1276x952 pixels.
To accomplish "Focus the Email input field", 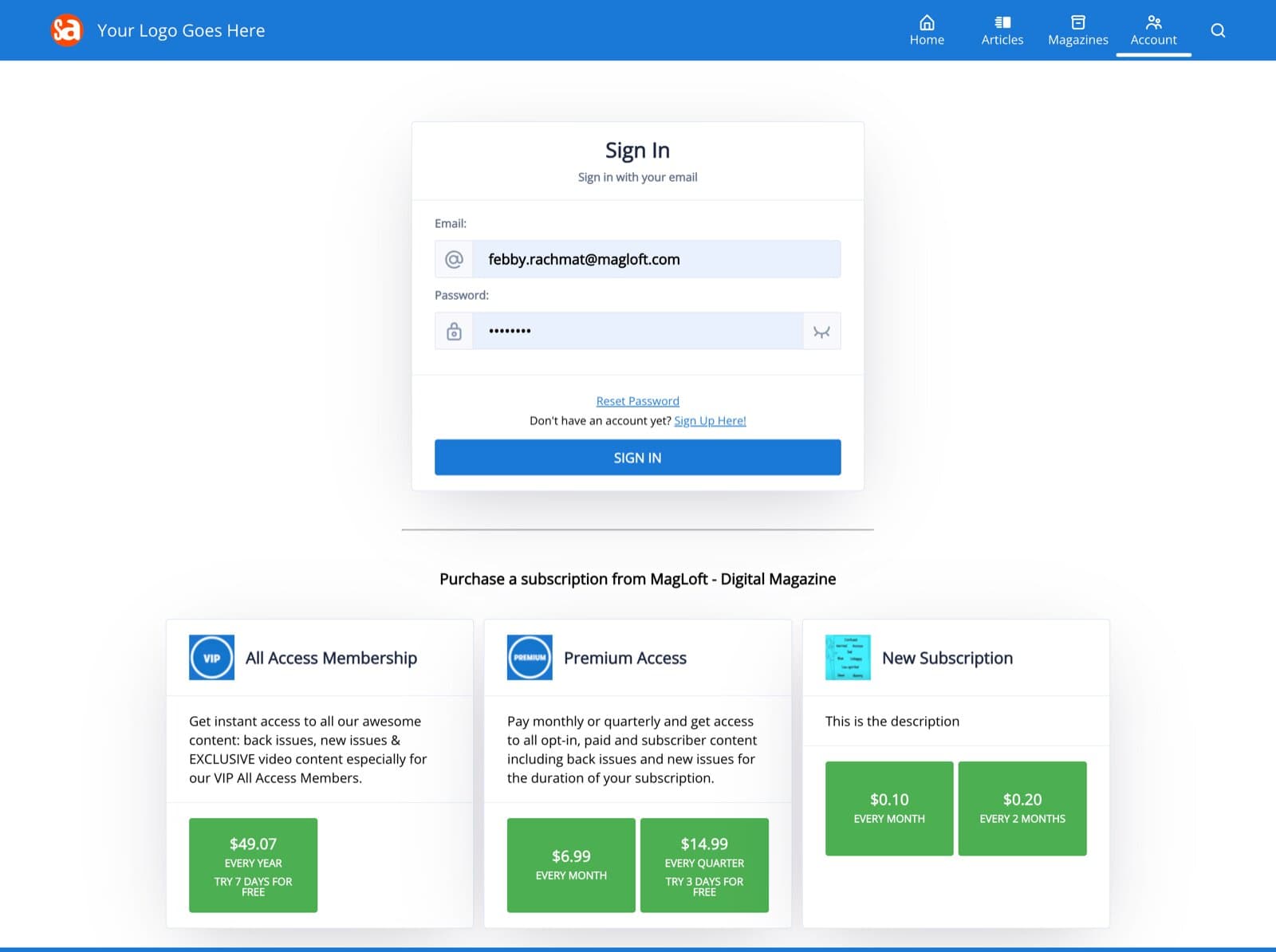I will (656, 259).
